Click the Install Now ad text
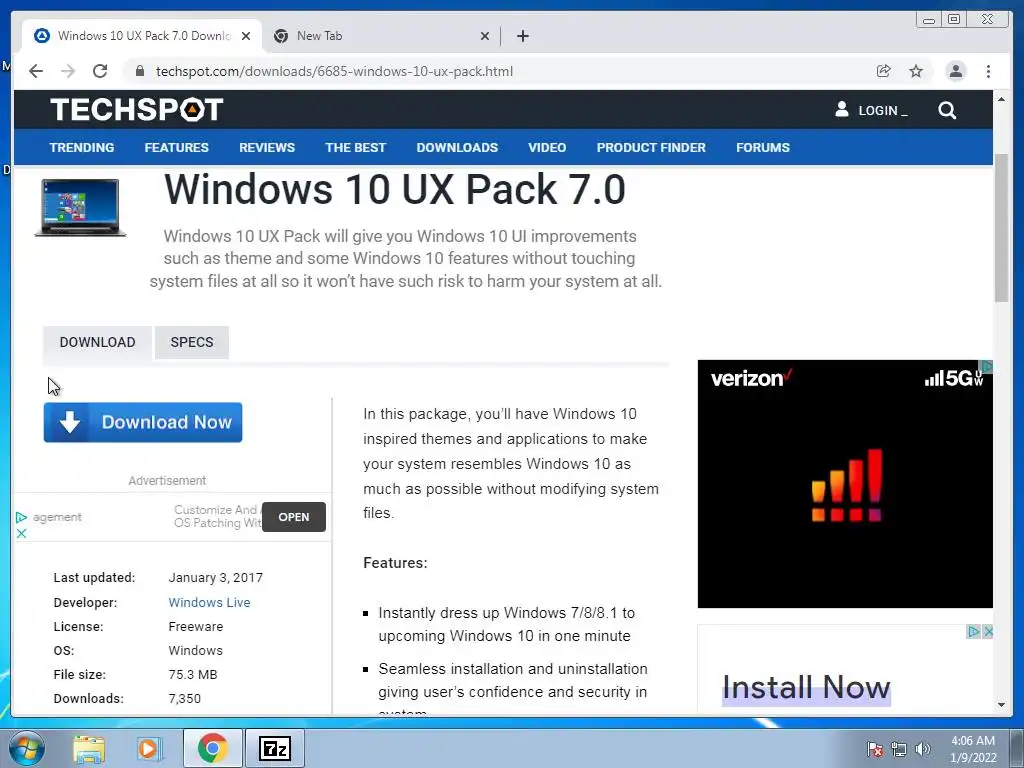Image resolution: width=1024 pixels, height=768 pixels. (x=806, y=687)
